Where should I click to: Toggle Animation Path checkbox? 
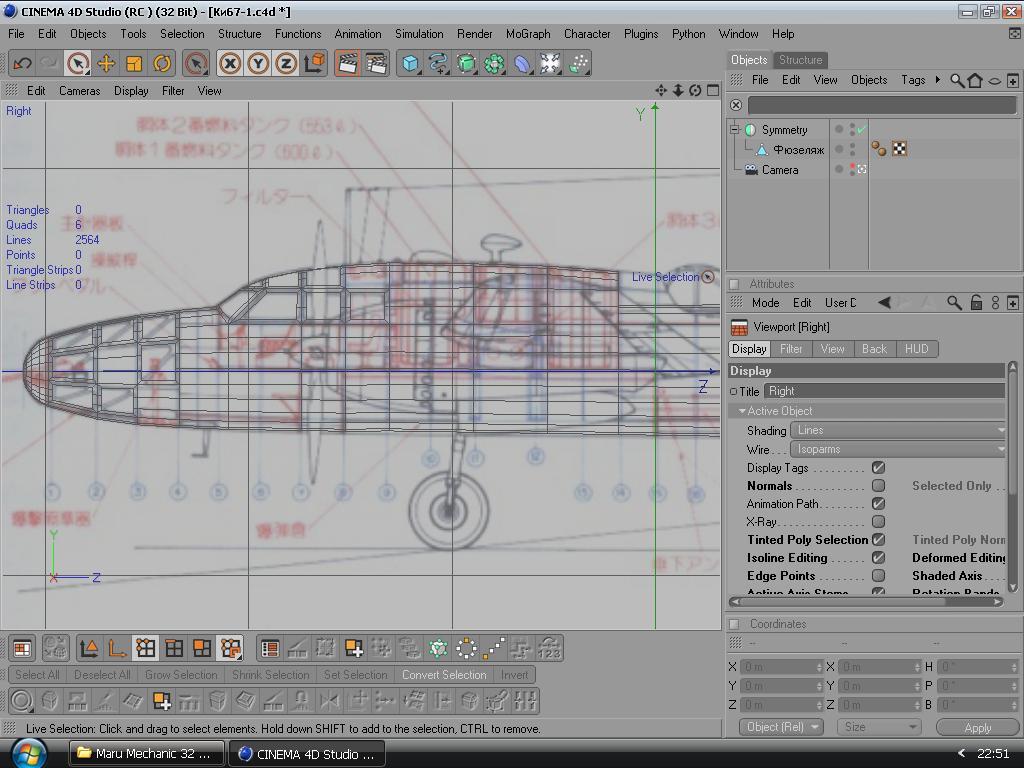pyautogui.click(x=878, y=504)
